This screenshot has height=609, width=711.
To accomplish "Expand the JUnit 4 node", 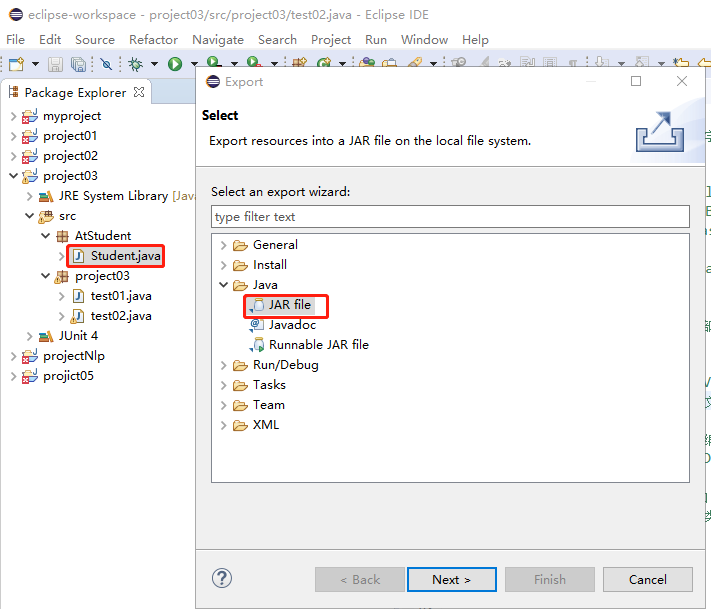I will pyautogui.click(x=29, y=336).
